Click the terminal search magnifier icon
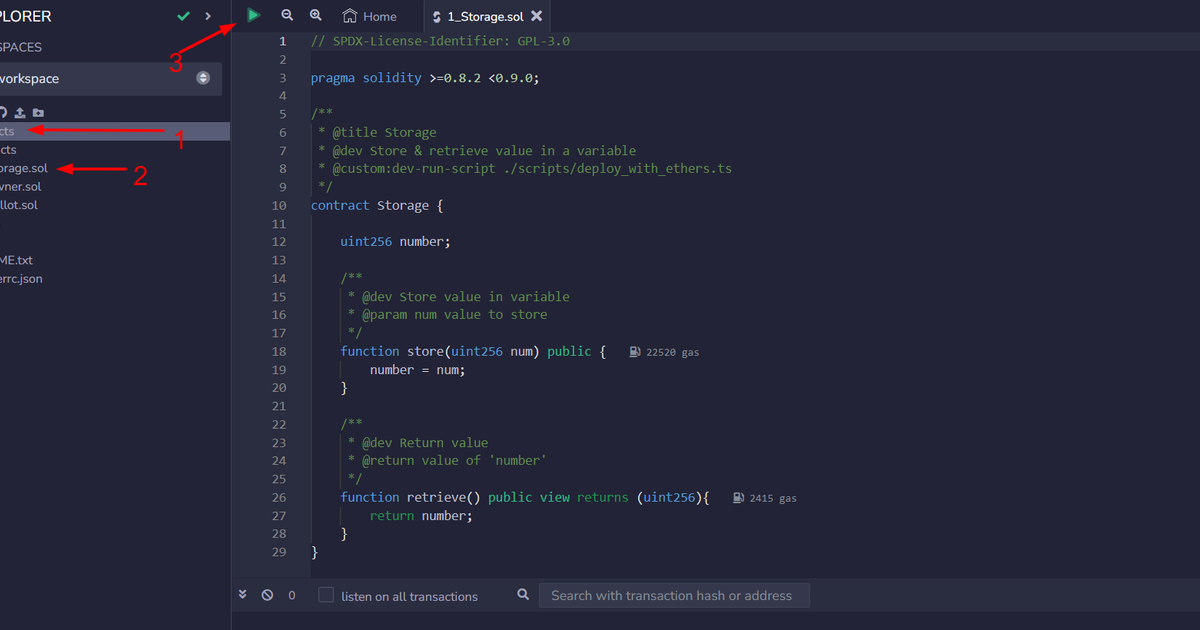This screenshot has height=630, width=1200. 523,595
